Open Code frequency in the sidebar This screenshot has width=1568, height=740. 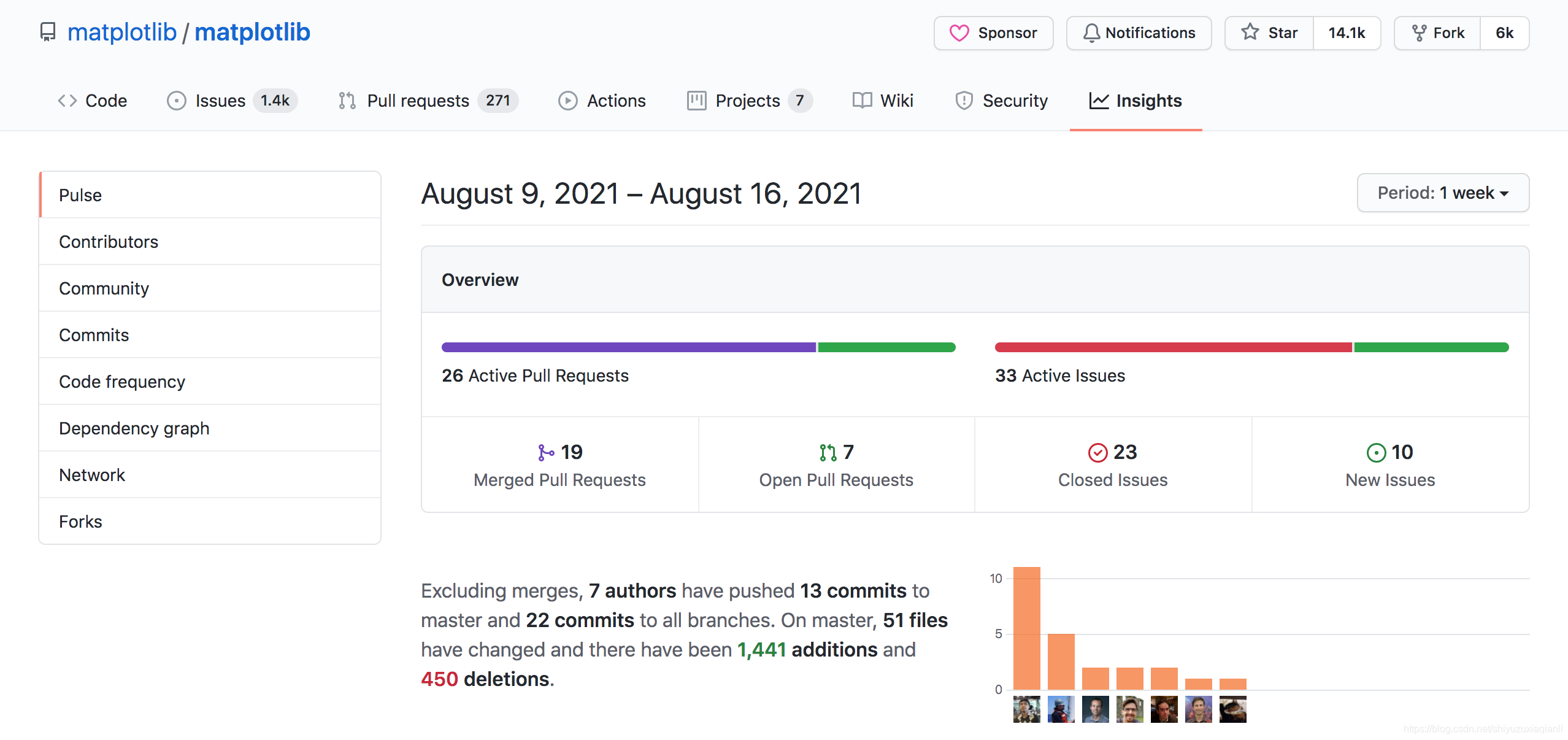point(122,382)
